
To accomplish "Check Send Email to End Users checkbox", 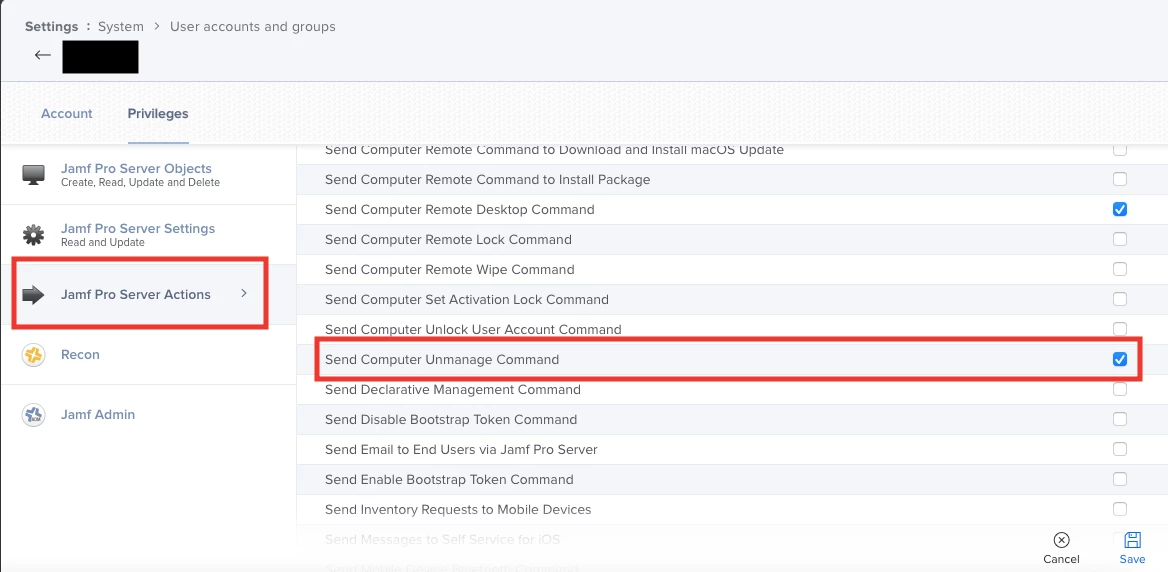I will coord(1120,449).
